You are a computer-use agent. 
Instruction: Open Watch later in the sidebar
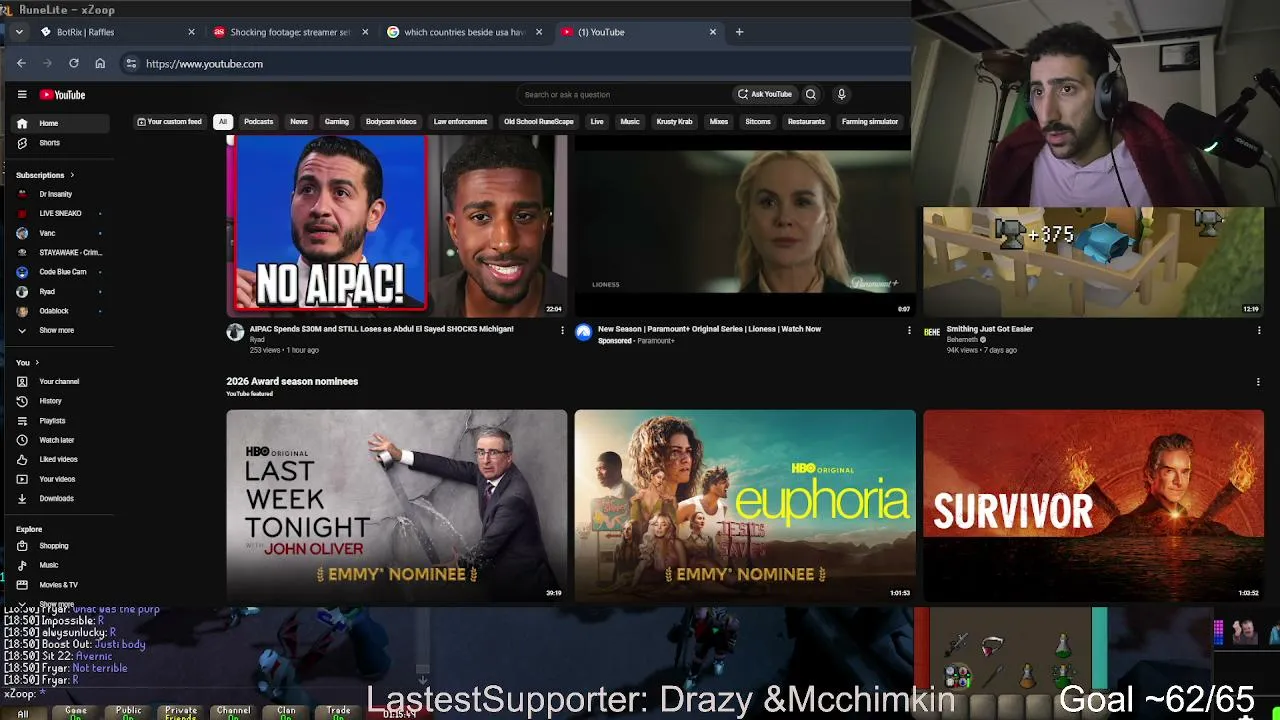pyautogui.click(x=57, y=440)
